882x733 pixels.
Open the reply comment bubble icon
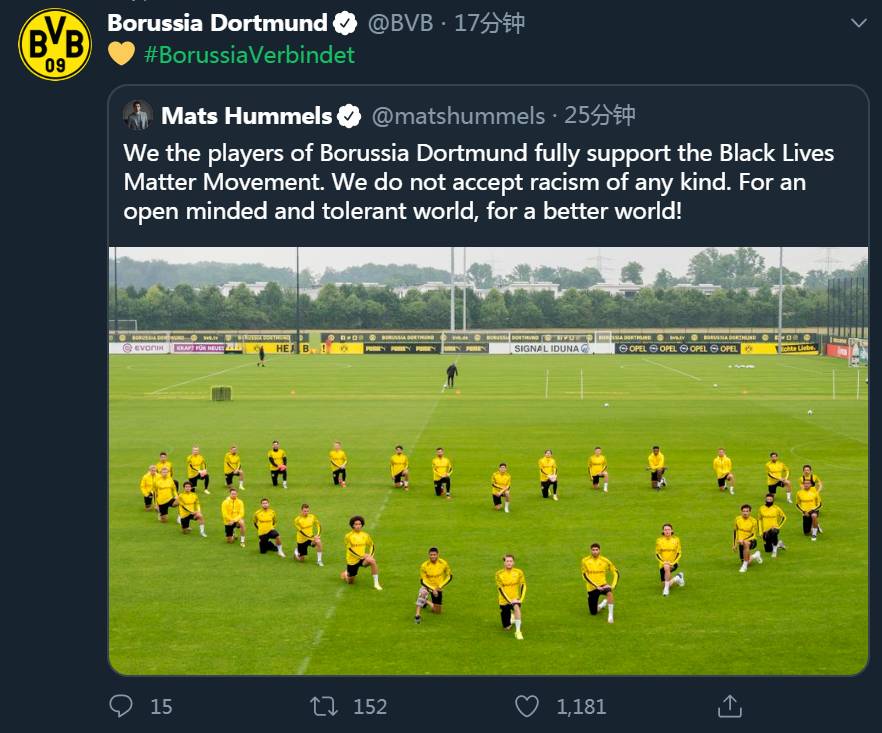[x=121, y=706]
